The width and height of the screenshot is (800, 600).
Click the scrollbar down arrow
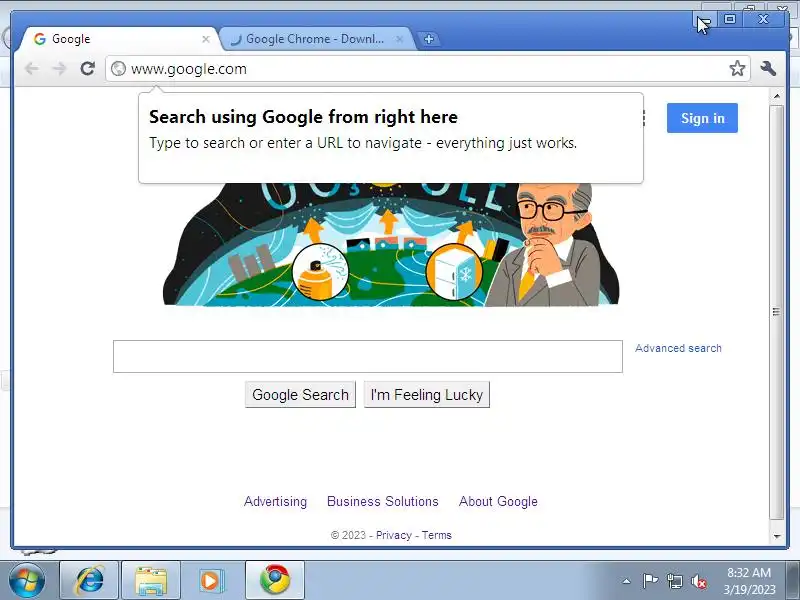777,536
